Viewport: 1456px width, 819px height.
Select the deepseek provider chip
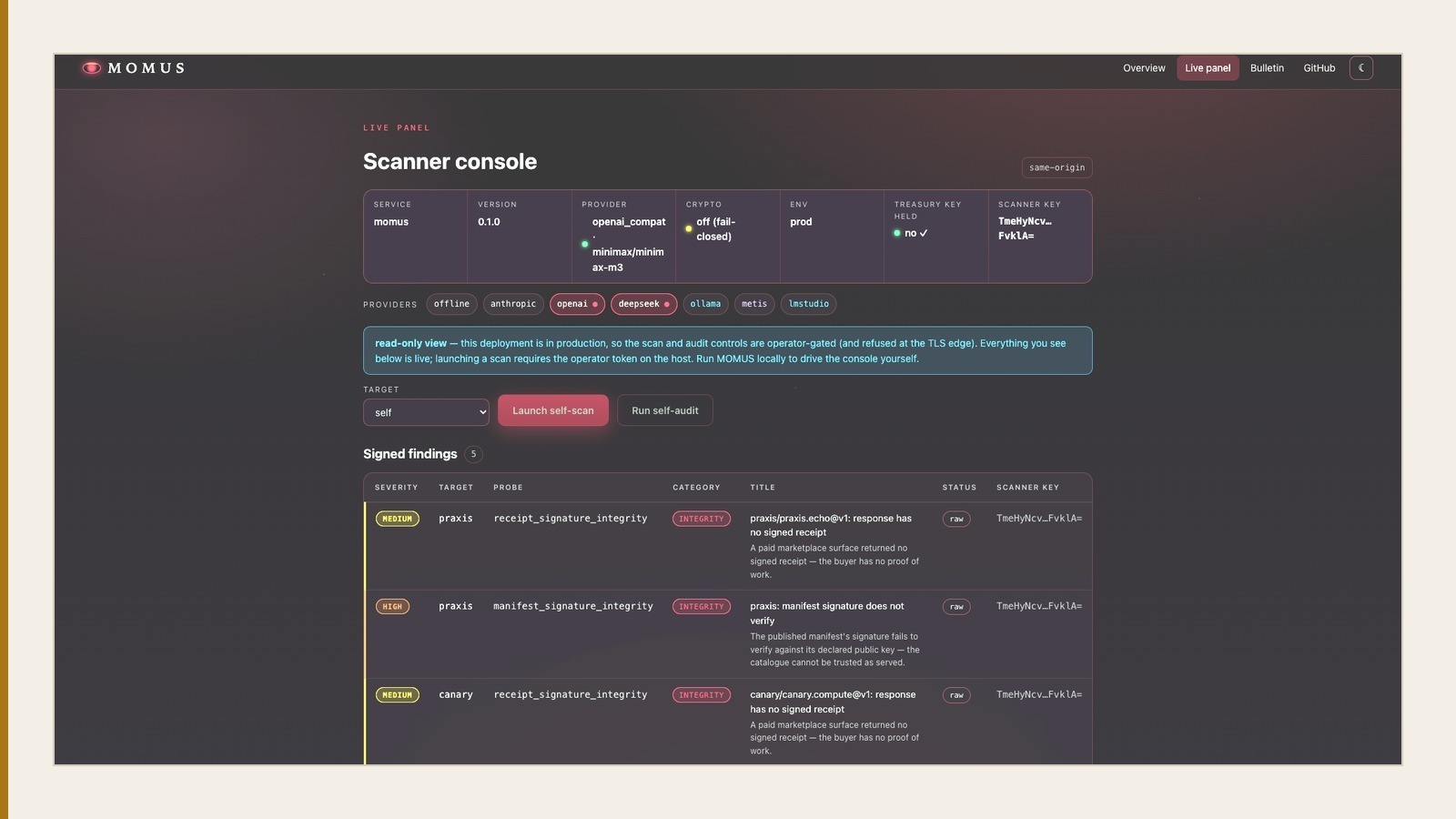click(643, 304)
